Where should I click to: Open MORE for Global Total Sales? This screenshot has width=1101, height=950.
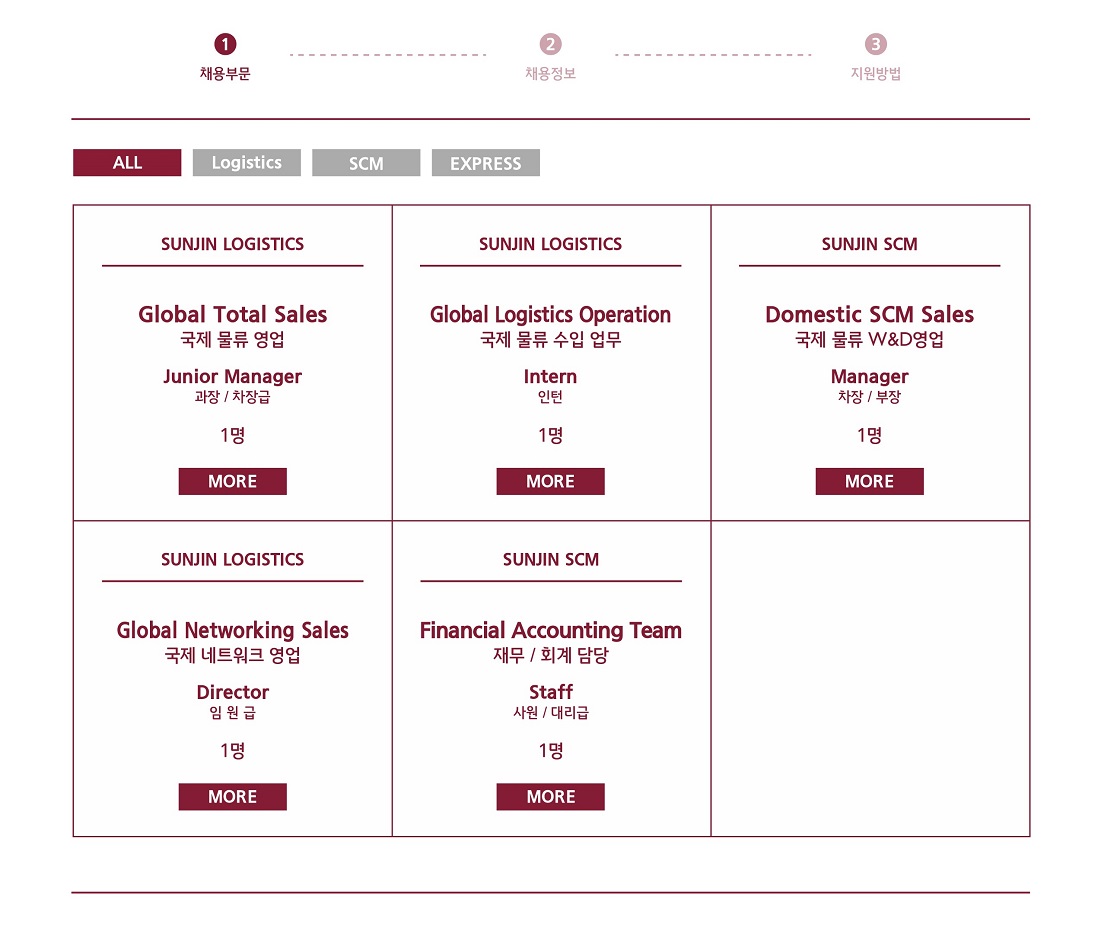point(232,482)
